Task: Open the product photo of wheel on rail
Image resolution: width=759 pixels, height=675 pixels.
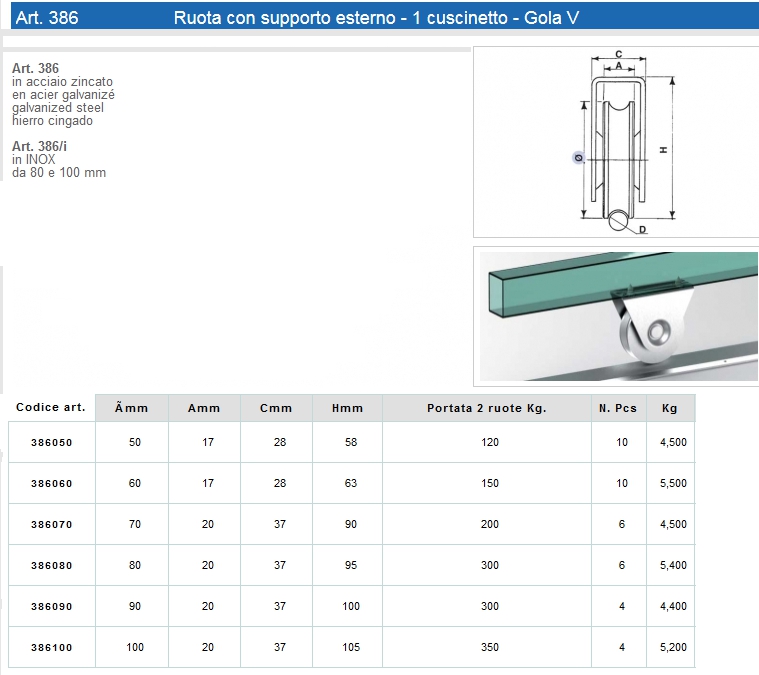Action: pos(616,314)
